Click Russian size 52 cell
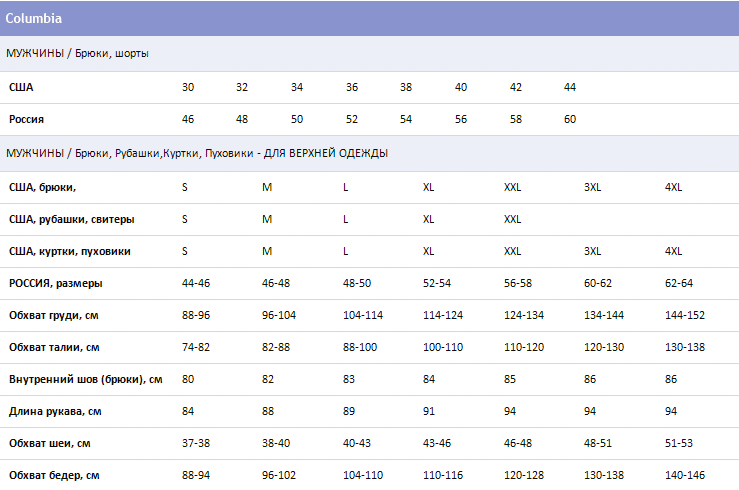739x490 pixels. pos(352,119)
